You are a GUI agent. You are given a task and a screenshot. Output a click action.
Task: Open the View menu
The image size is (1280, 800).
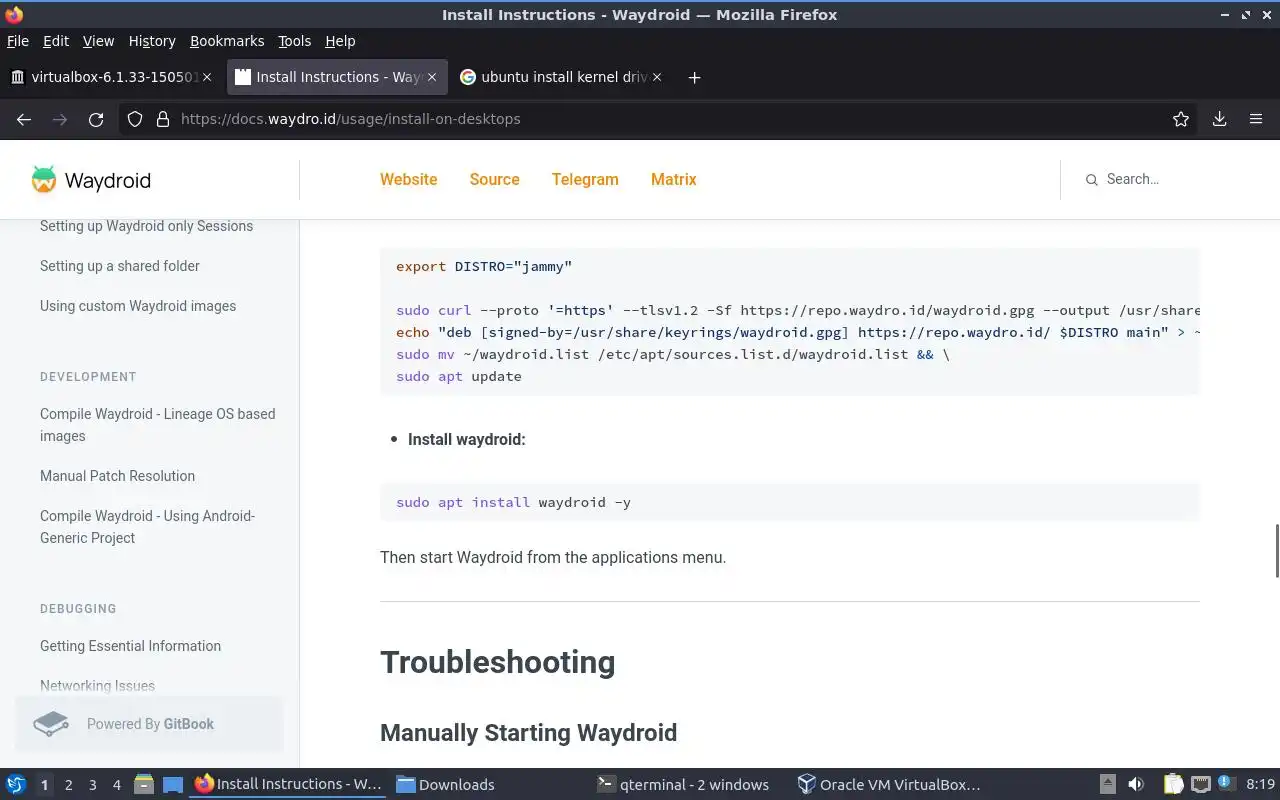pos(98,41)
